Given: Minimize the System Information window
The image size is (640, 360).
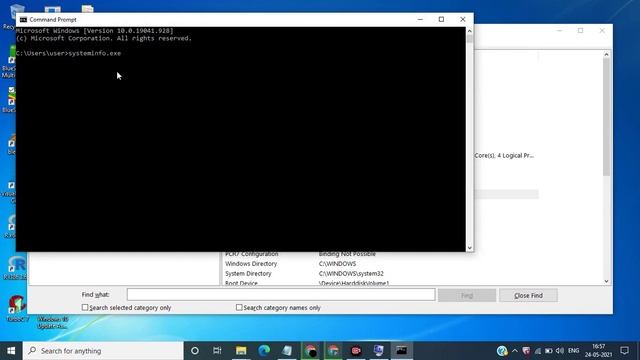Looking at the screenshot, I should [559, 31].
